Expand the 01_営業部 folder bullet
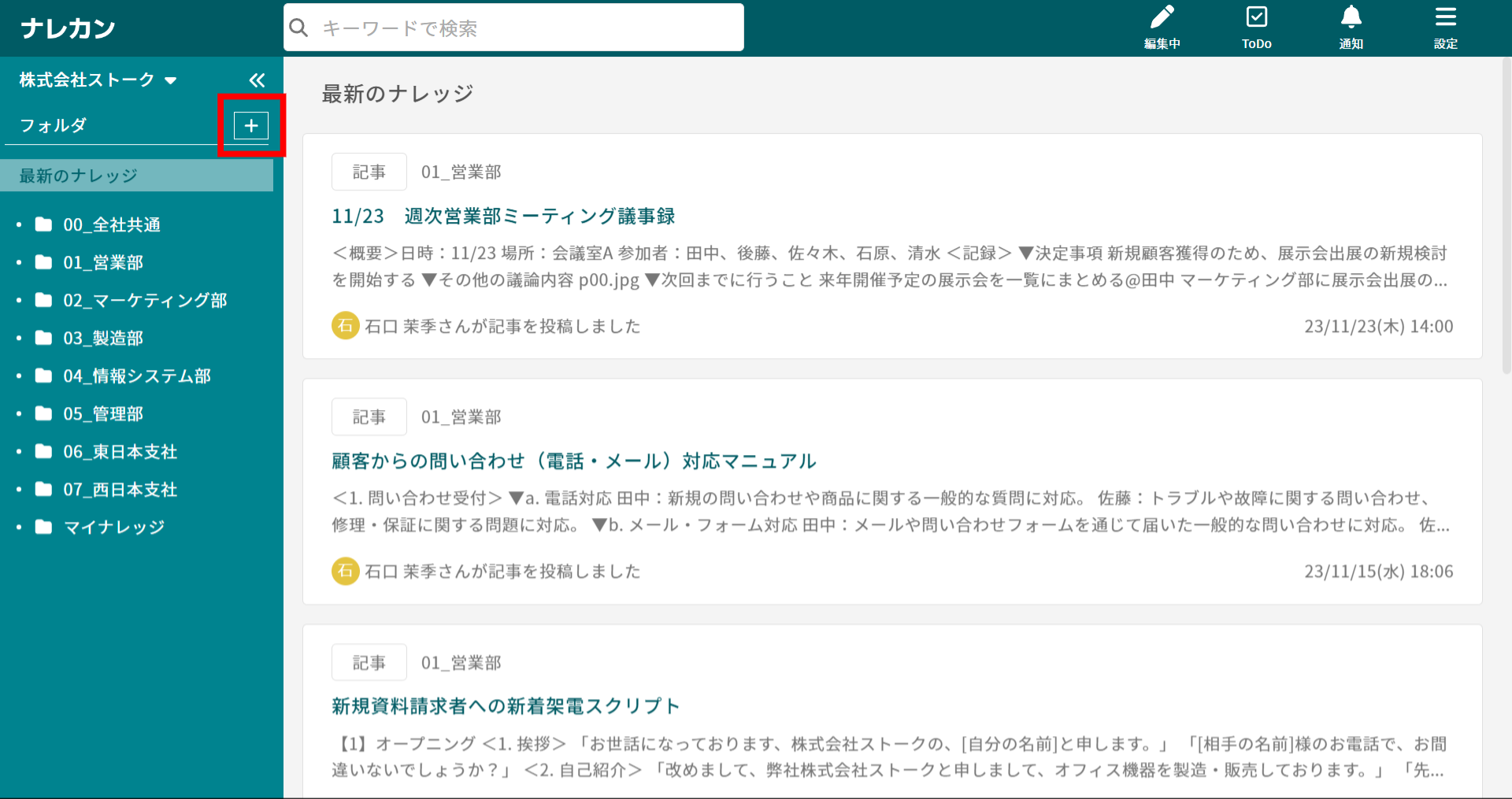The image size is (1512, 799). (19, 263)
